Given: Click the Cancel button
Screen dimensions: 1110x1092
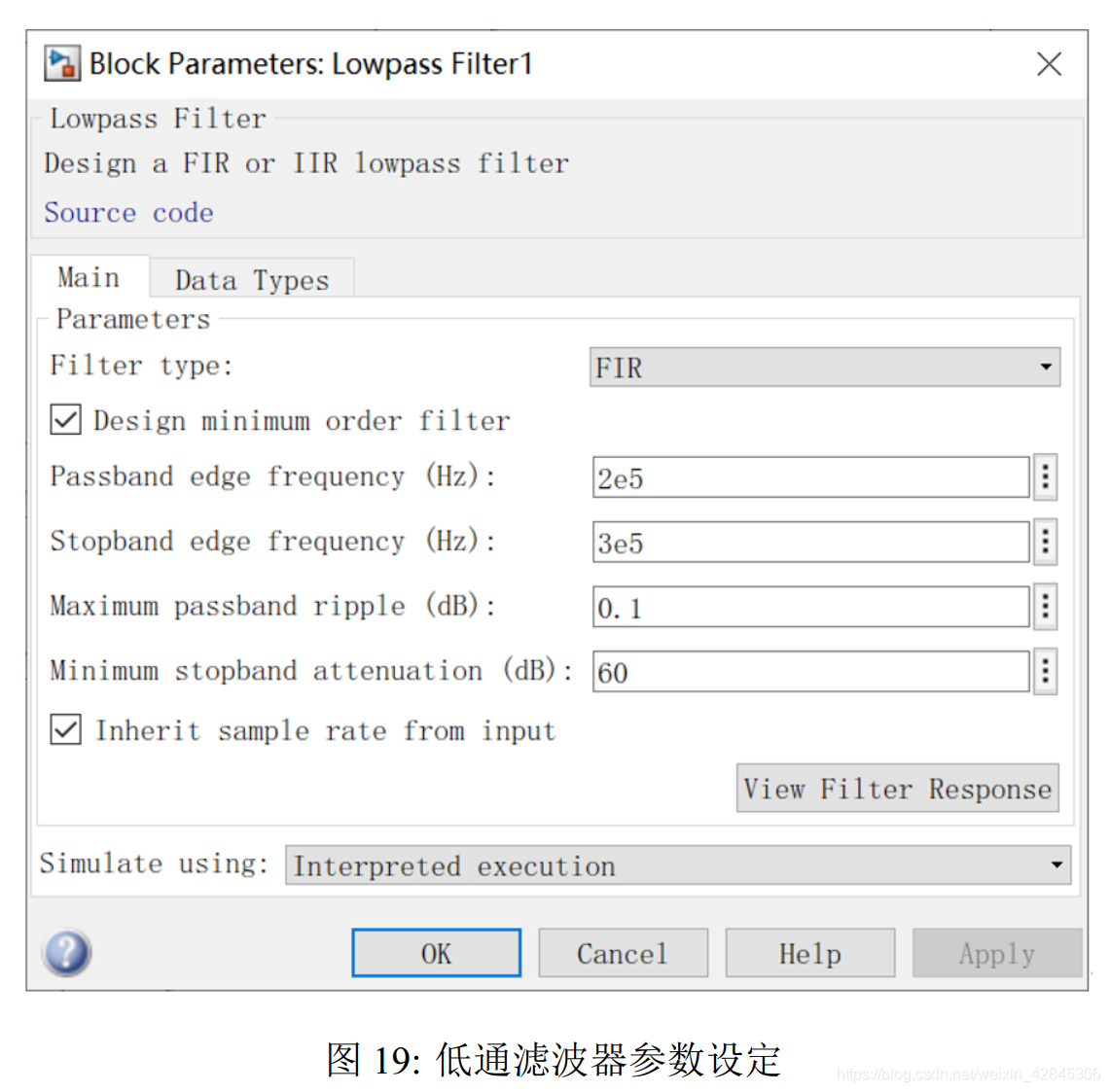Looking at the screenshot, I should point(623,953).
